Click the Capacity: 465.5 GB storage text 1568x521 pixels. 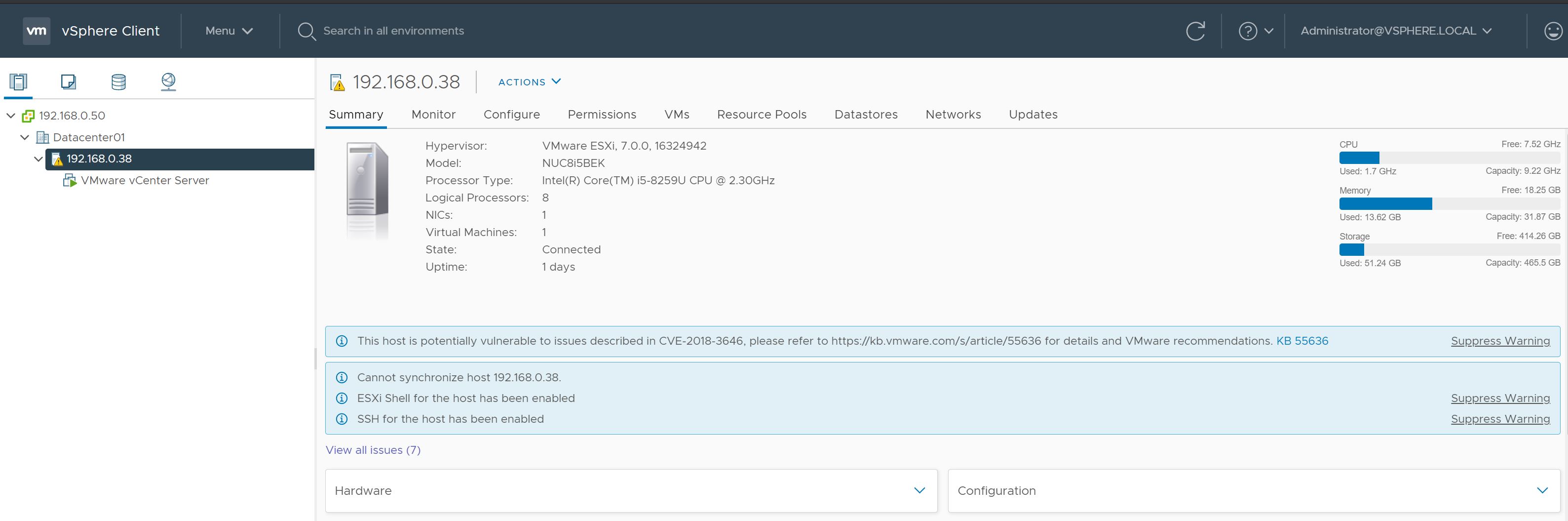1523,263
